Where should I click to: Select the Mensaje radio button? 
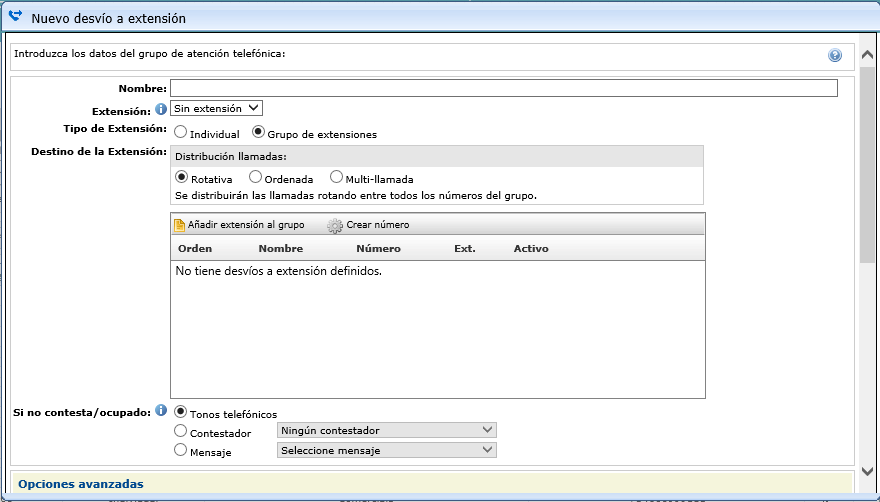point(180,450)
